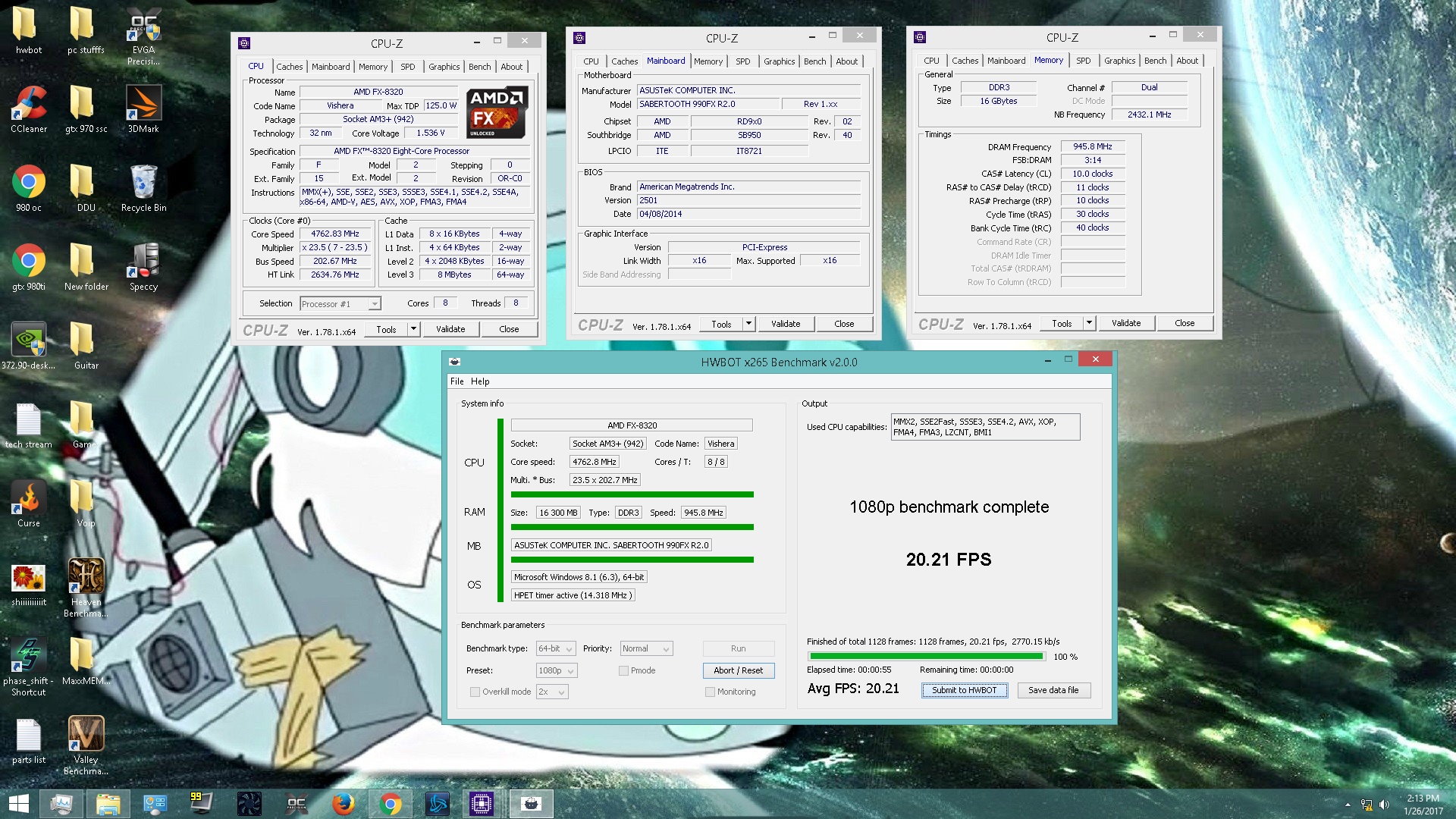Open CCleaner desktop shortcut
Viewport: 1456px width, 819px height.
click(28, 110)
